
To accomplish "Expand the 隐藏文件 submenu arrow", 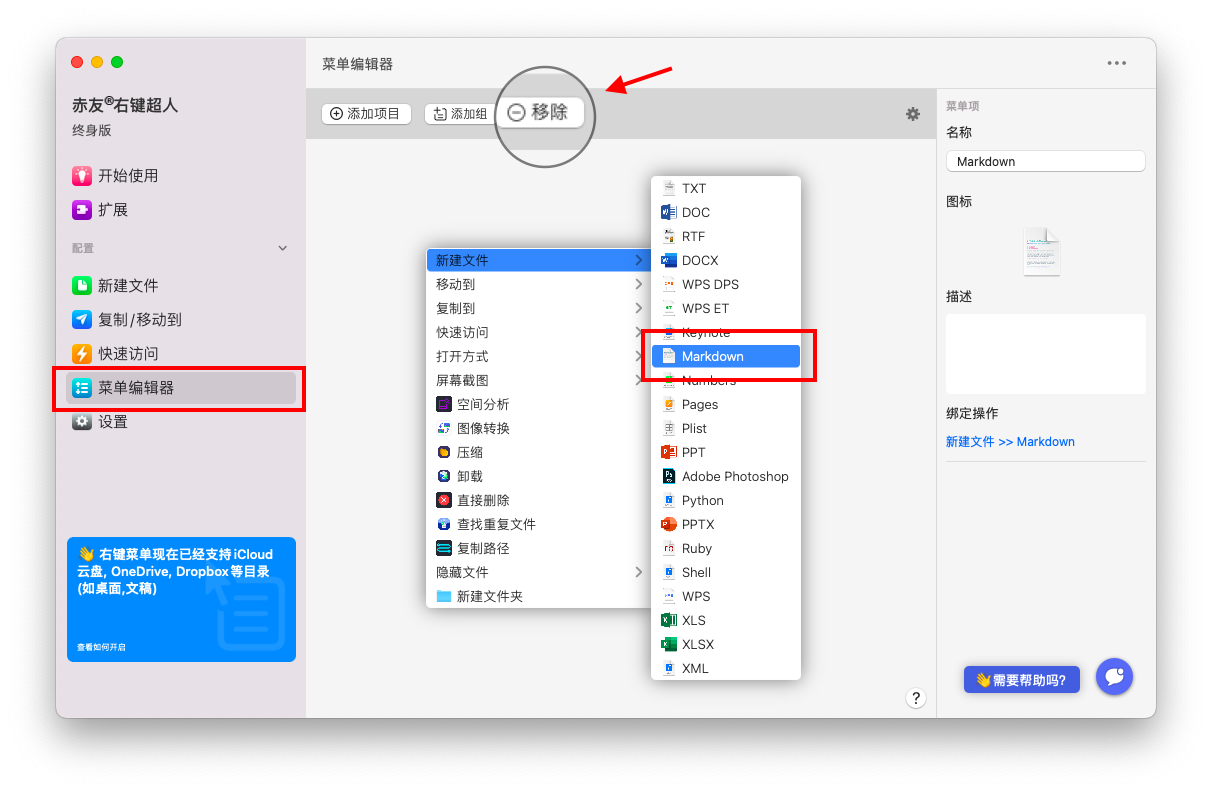I will (639, 572).
